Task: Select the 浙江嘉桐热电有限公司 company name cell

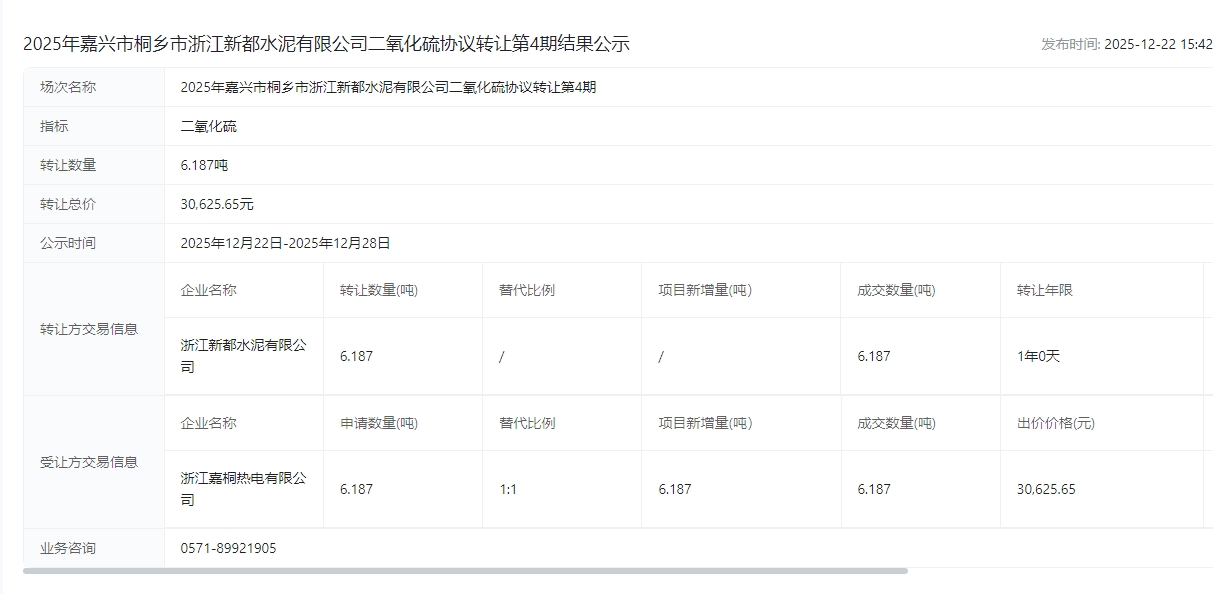Action: coord(243,489)
